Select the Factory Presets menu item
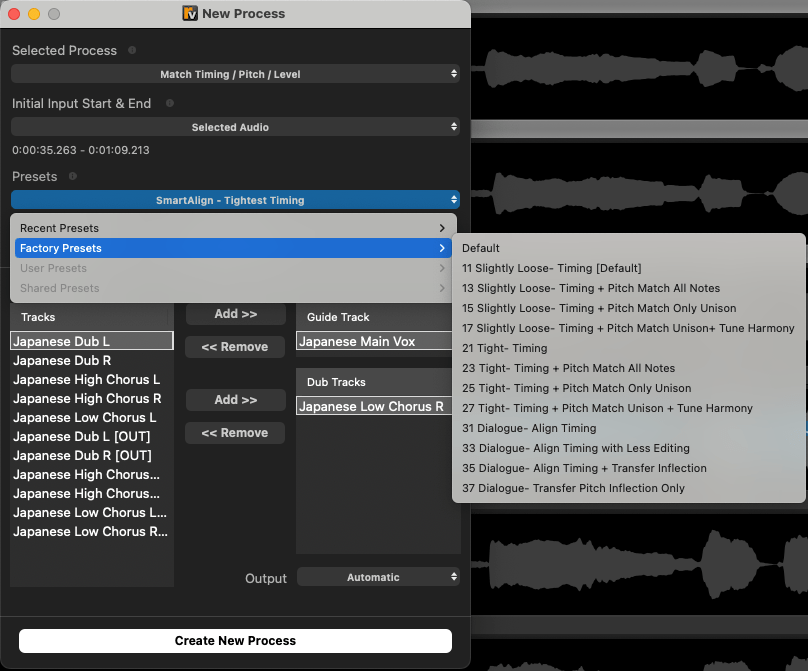Image resolution: width=808 pixels, height=671 pixels. click(233, 248)
